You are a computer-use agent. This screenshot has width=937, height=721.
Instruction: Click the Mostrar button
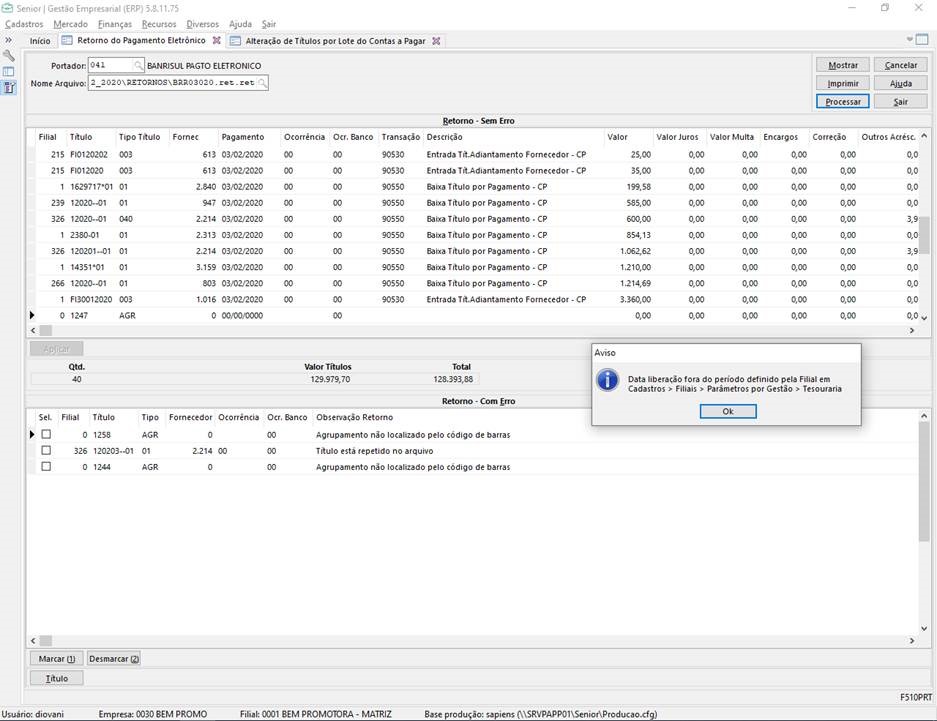(843, 65)
